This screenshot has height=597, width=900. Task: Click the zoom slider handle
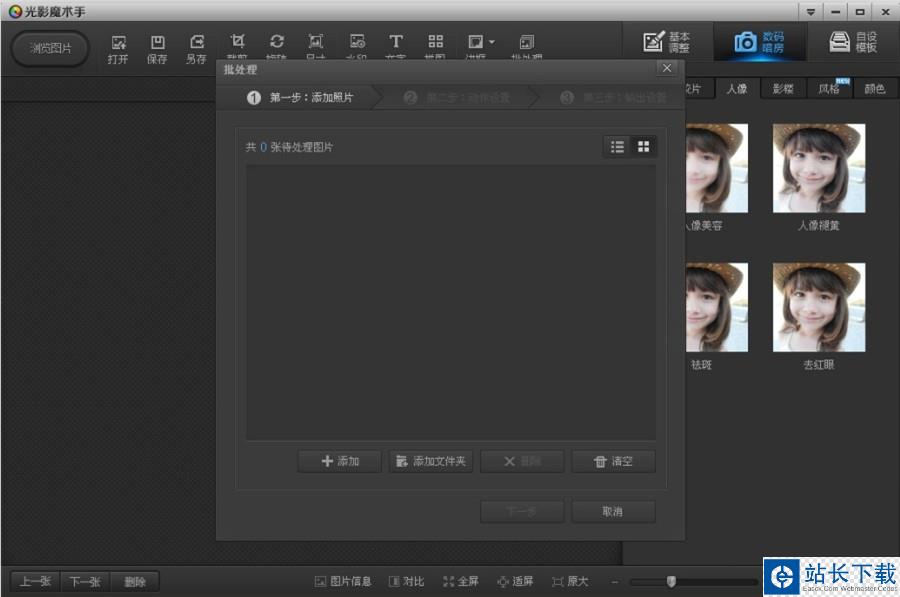point(671,581)
